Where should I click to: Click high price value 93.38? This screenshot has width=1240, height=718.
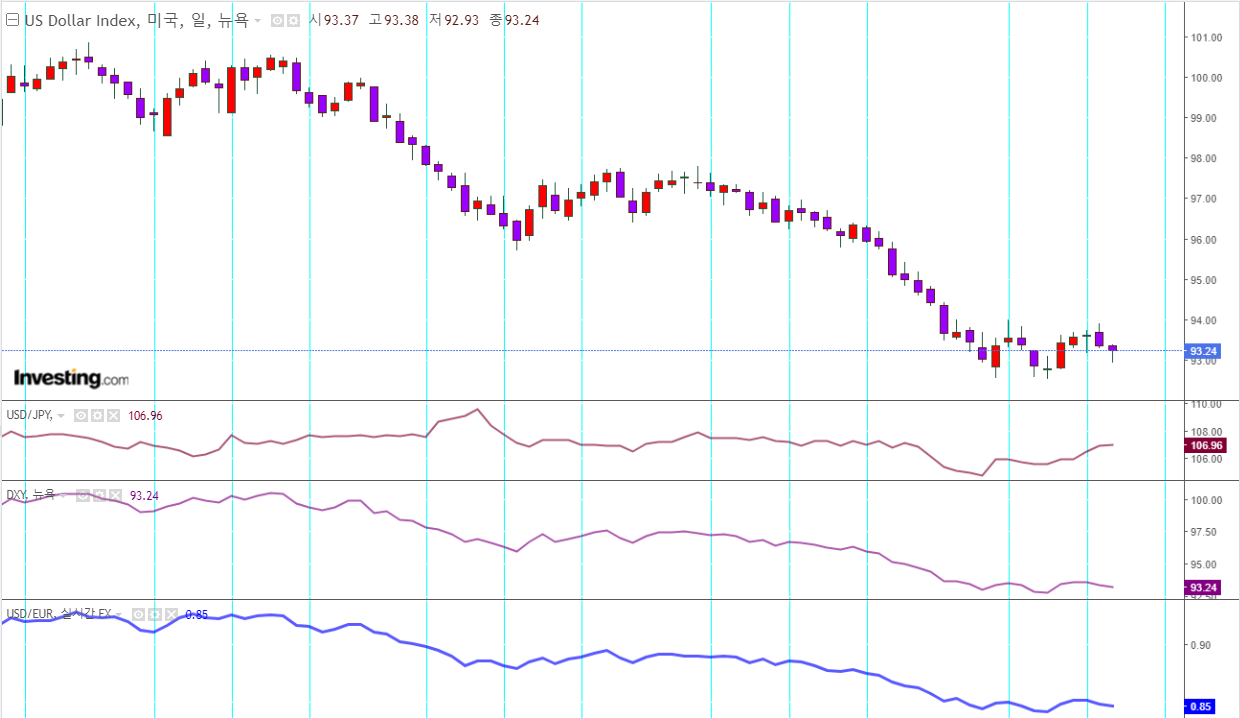[x=401, y=20]
